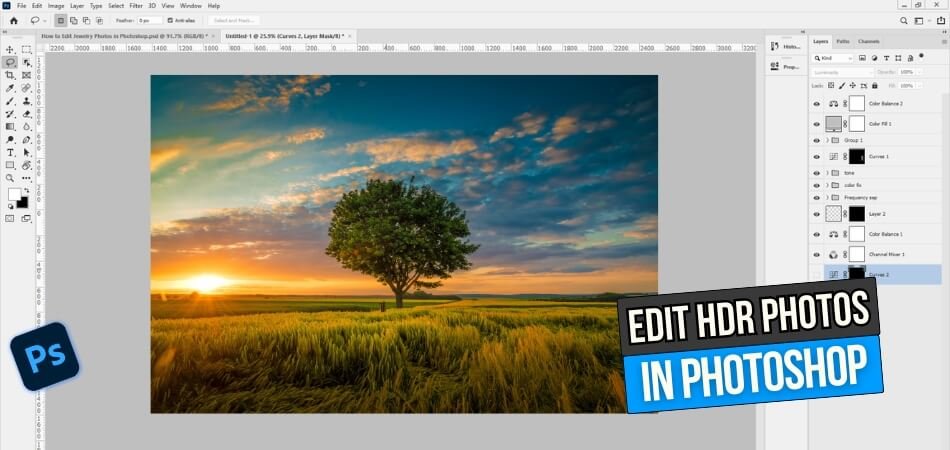
Task: Select the Frame tool
Action: [x=27, y=75]
